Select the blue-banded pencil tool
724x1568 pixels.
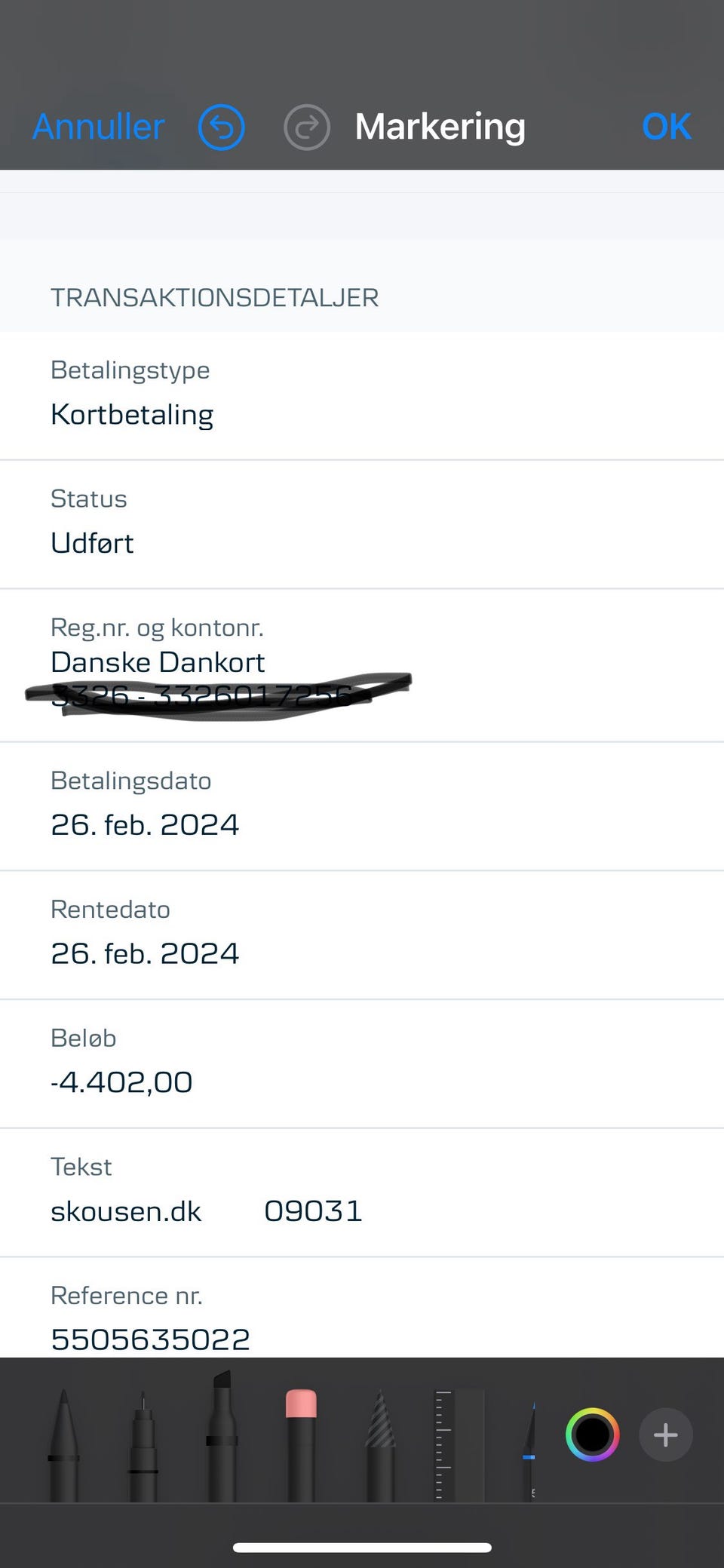[530, 1448]
